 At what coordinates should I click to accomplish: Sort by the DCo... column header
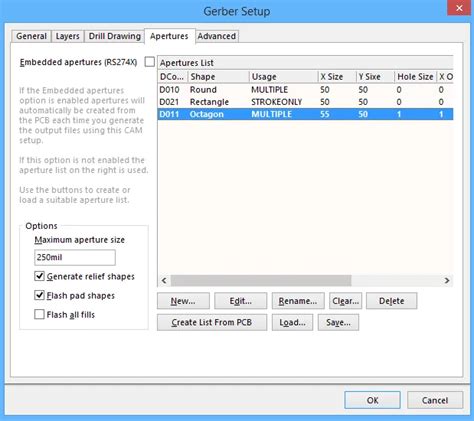click(173, 77)
